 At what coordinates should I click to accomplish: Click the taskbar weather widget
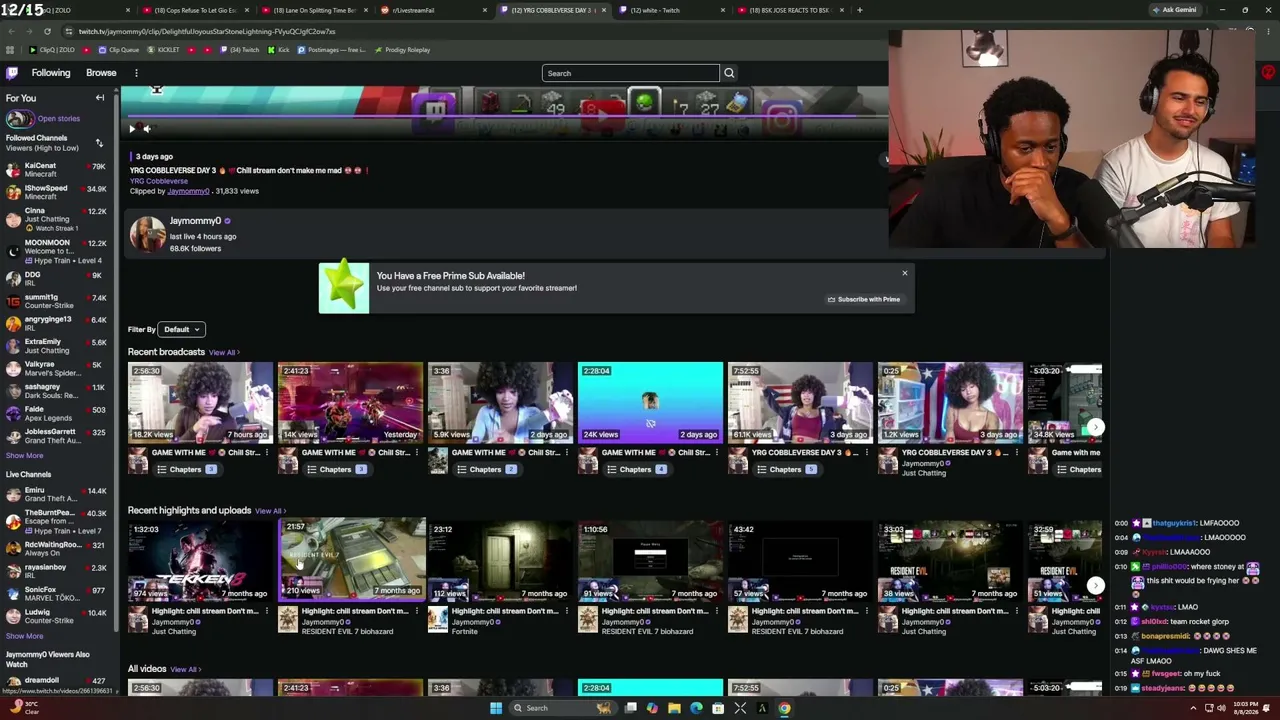point(25,708)
